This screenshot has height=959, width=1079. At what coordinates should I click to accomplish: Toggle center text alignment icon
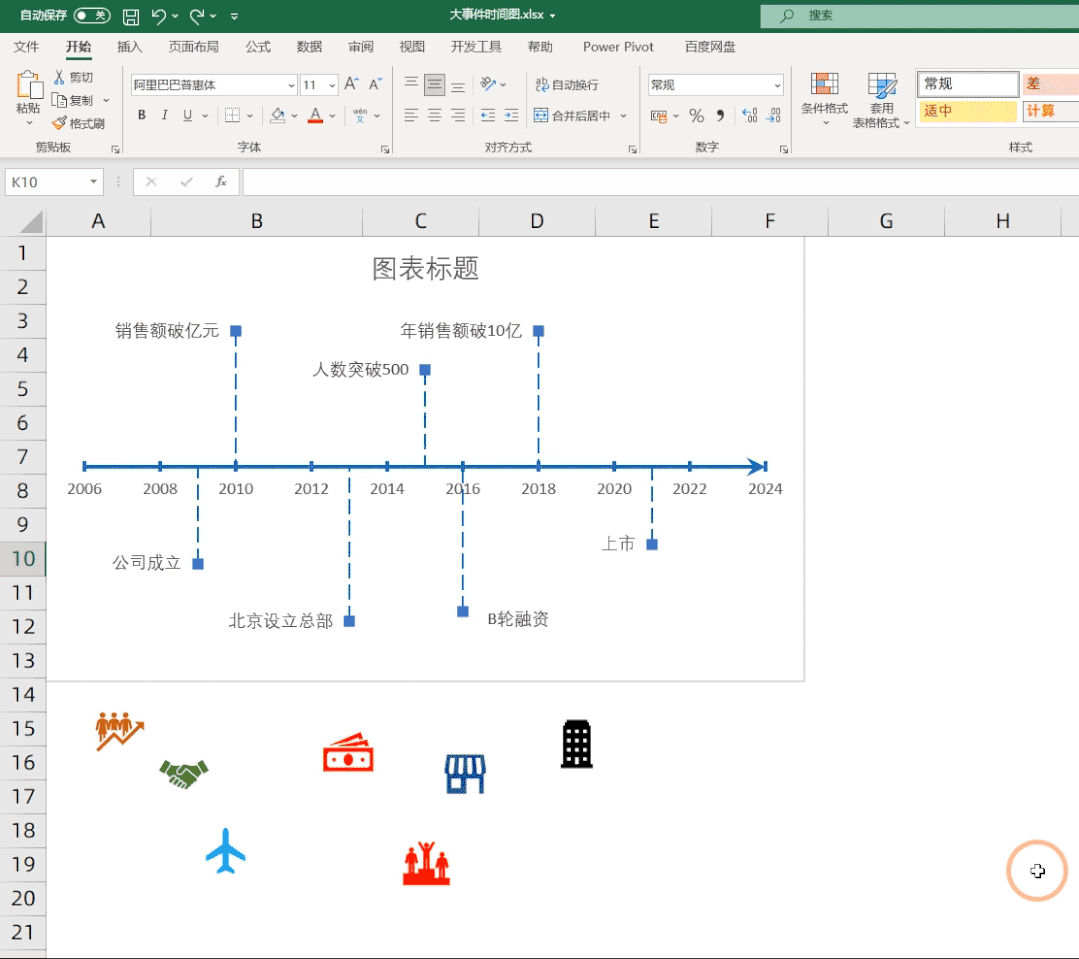point(434,115)
